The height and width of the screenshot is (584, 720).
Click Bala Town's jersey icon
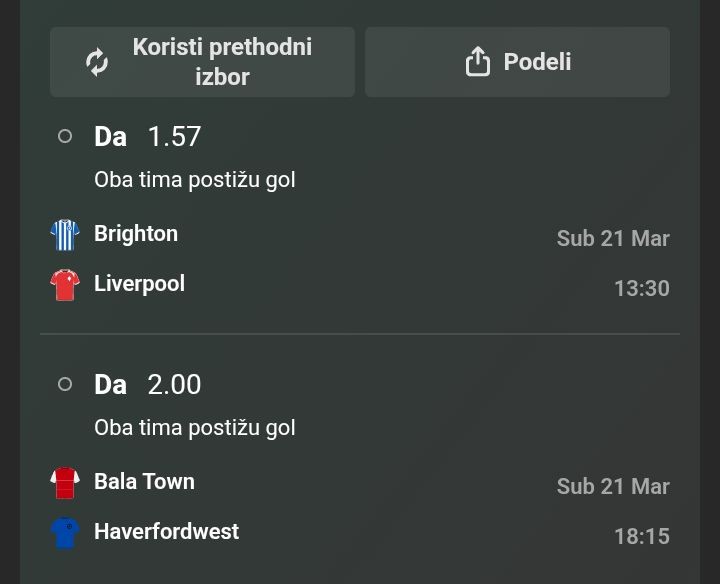click(x=65, y=483)
